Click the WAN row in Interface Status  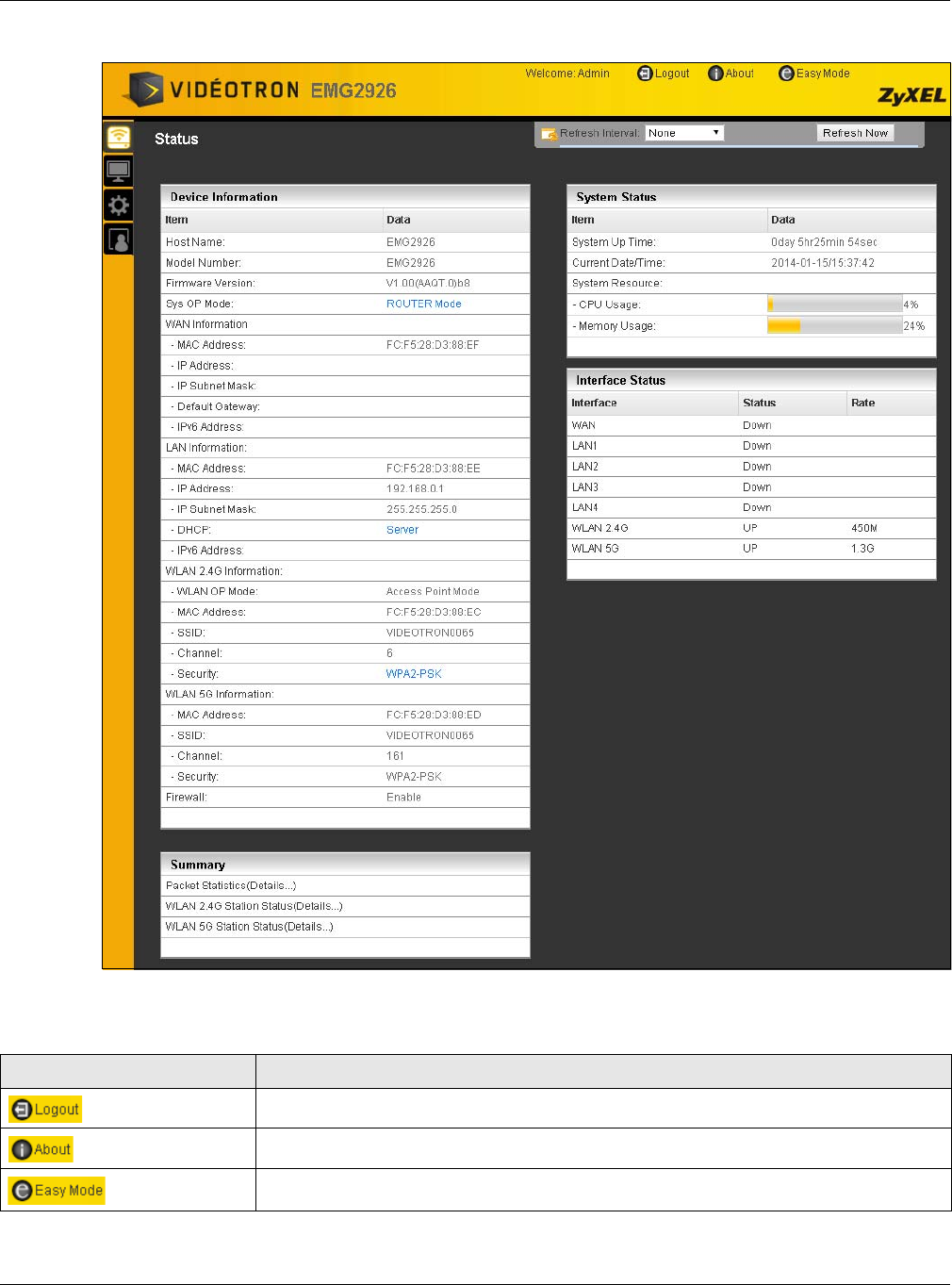(x=751, y=425)
